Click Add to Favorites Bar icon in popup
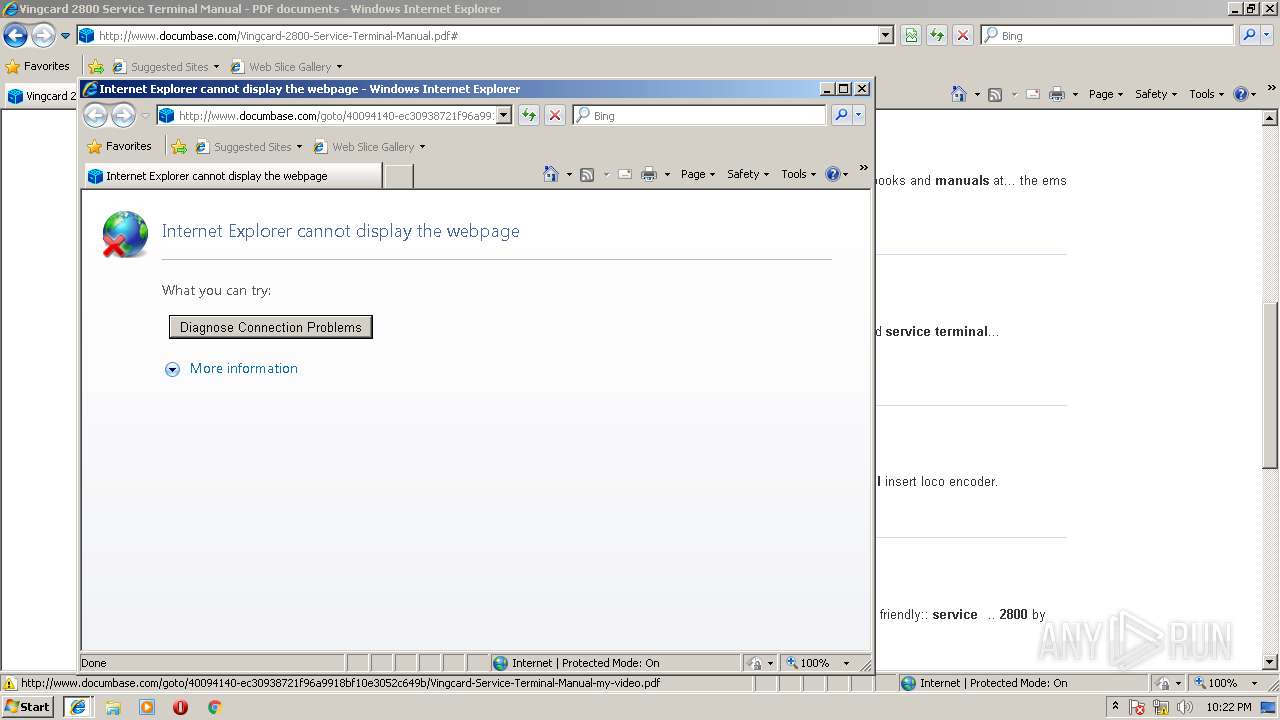 click(x=179, y=147)
